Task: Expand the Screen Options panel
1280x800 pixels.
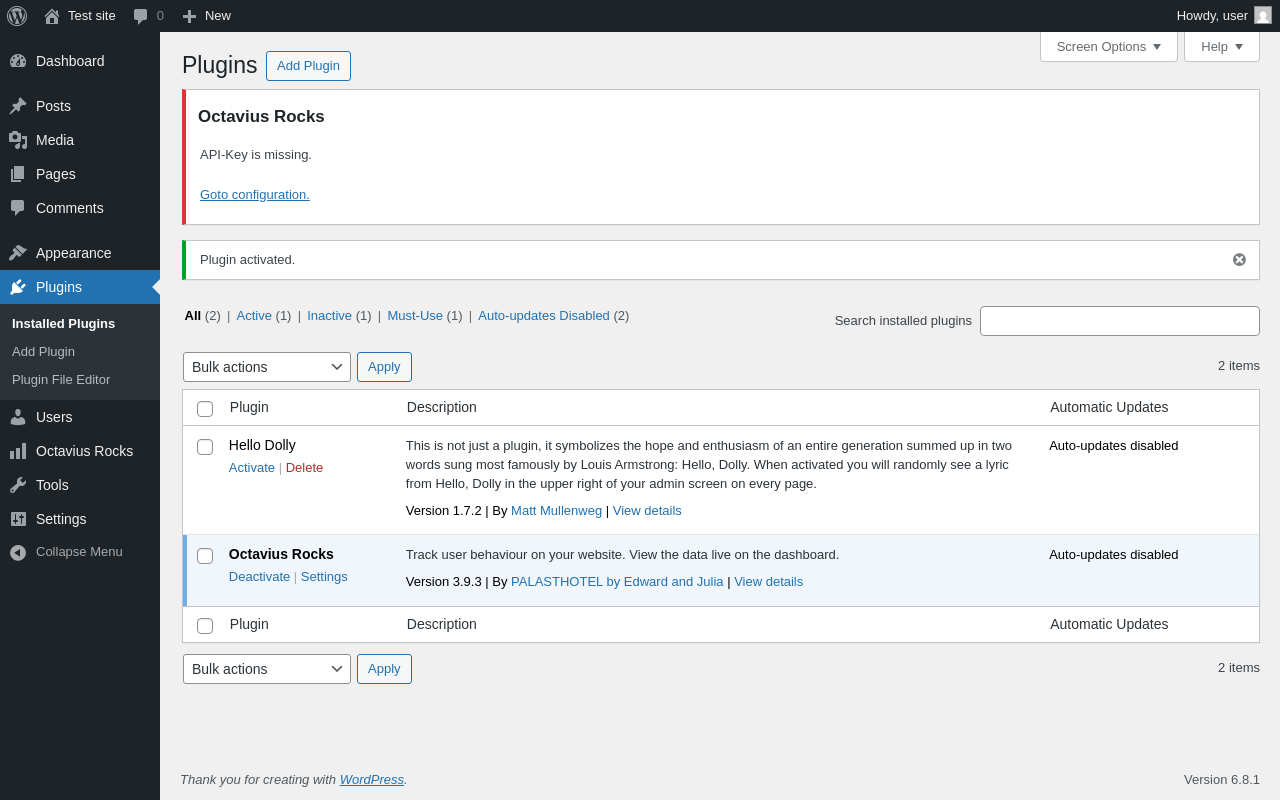Action: tap(1109, 46)
